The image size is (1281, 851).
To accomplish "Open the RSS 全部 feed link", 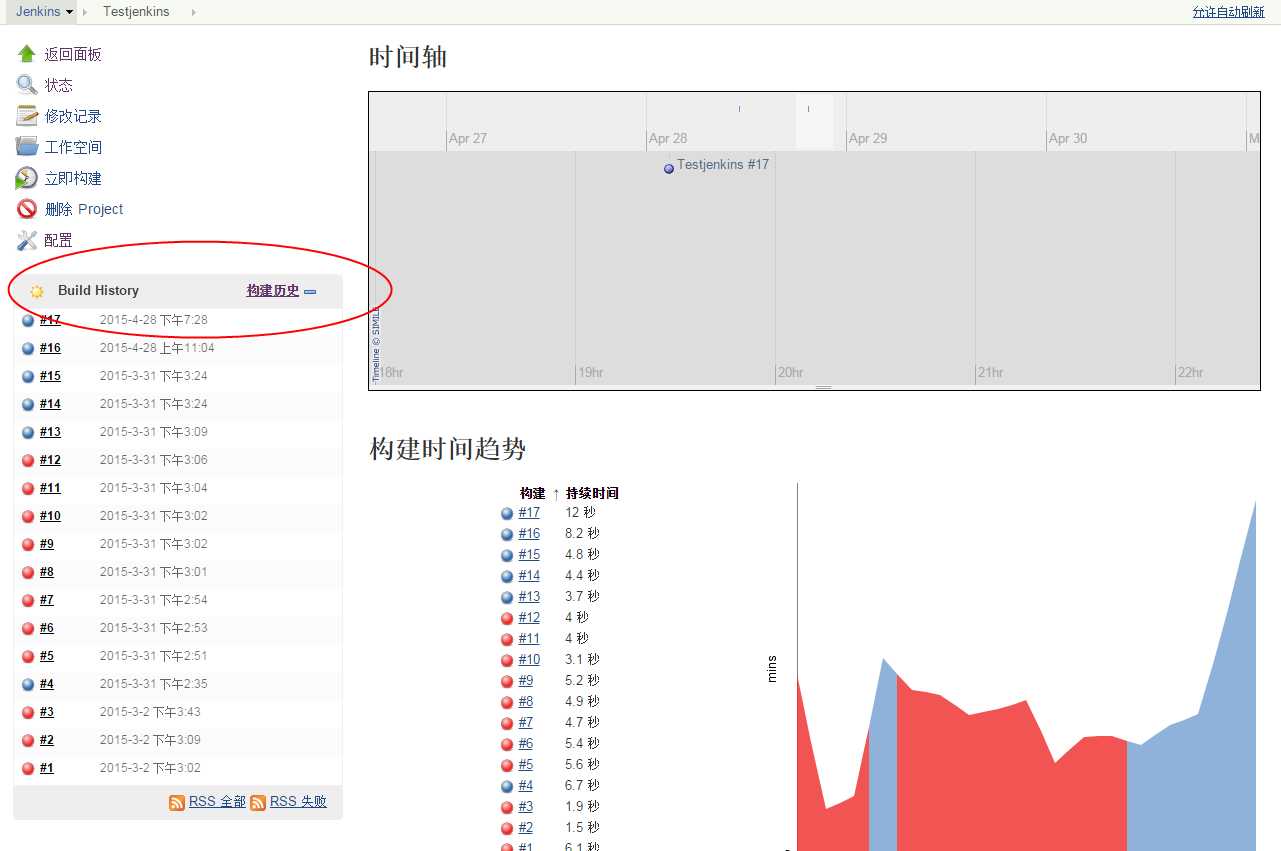I will pos(217,801).
